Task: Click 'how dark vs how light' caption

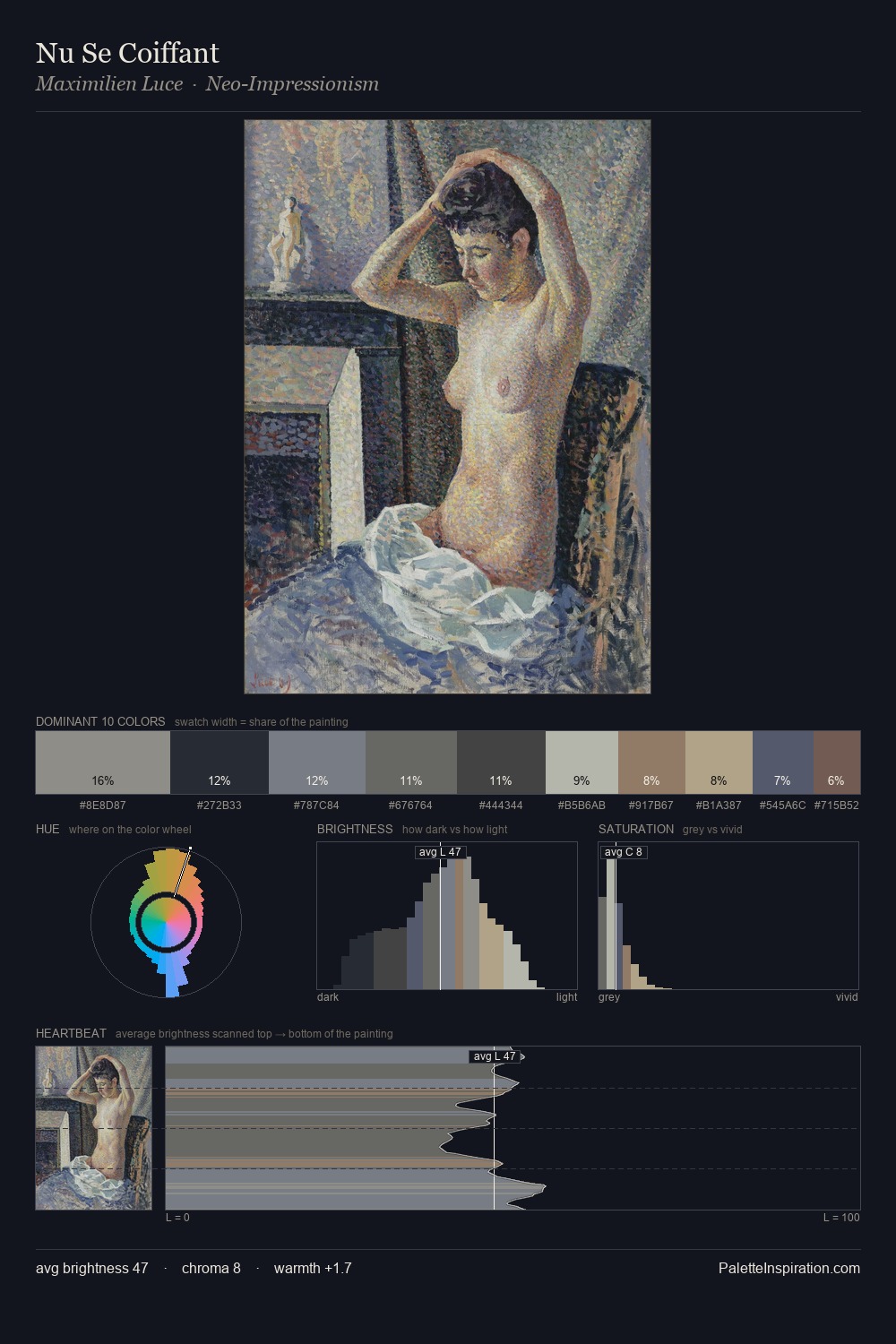Action: tap(455, 830)
